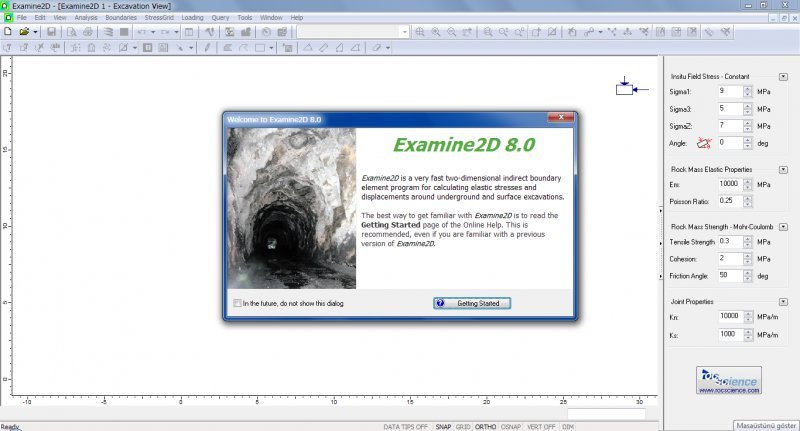
Task: Click the rectangle shape tool icon
Action: coord(260,48)
